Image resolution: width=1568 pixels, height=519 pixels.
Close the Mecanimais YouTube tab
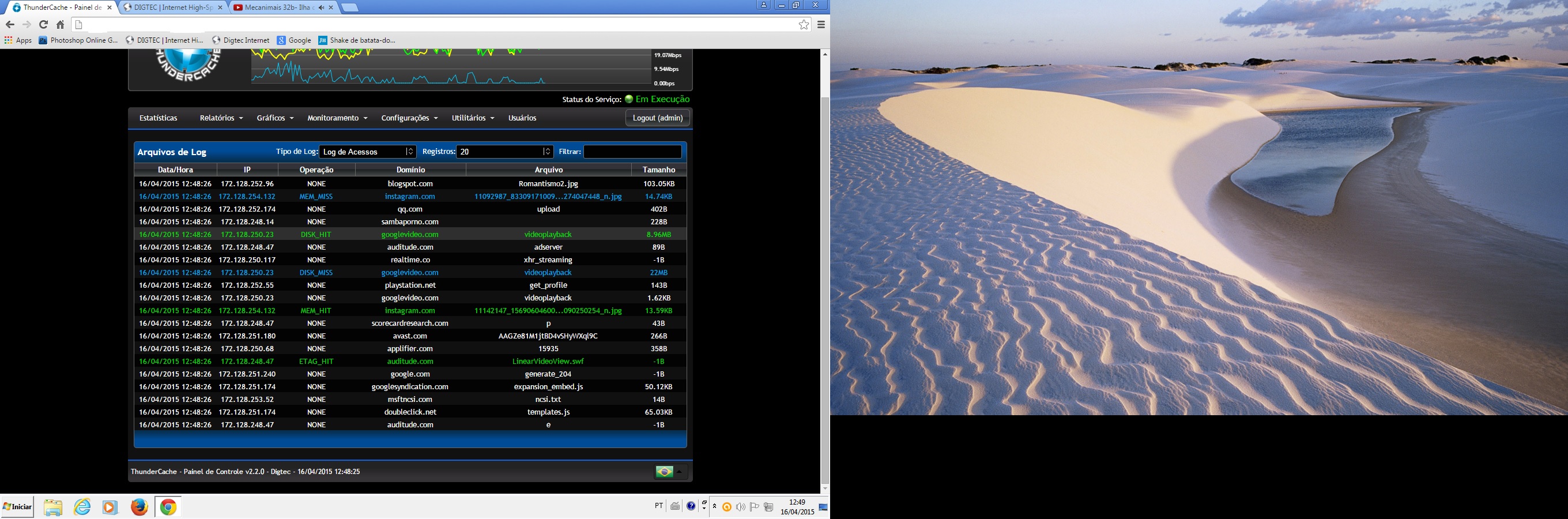point(331,7)
